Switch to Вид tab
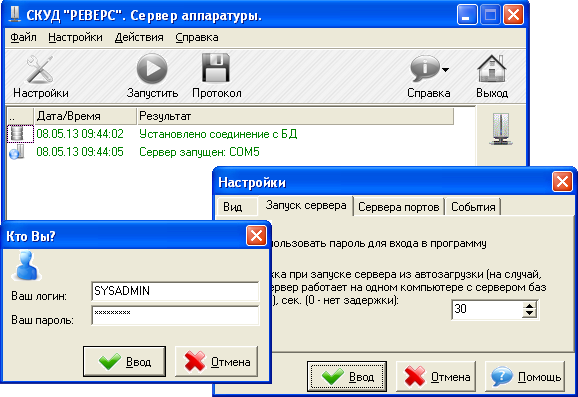Image resolution: width=578 pixels, height=397 pixels. point(236,207)
